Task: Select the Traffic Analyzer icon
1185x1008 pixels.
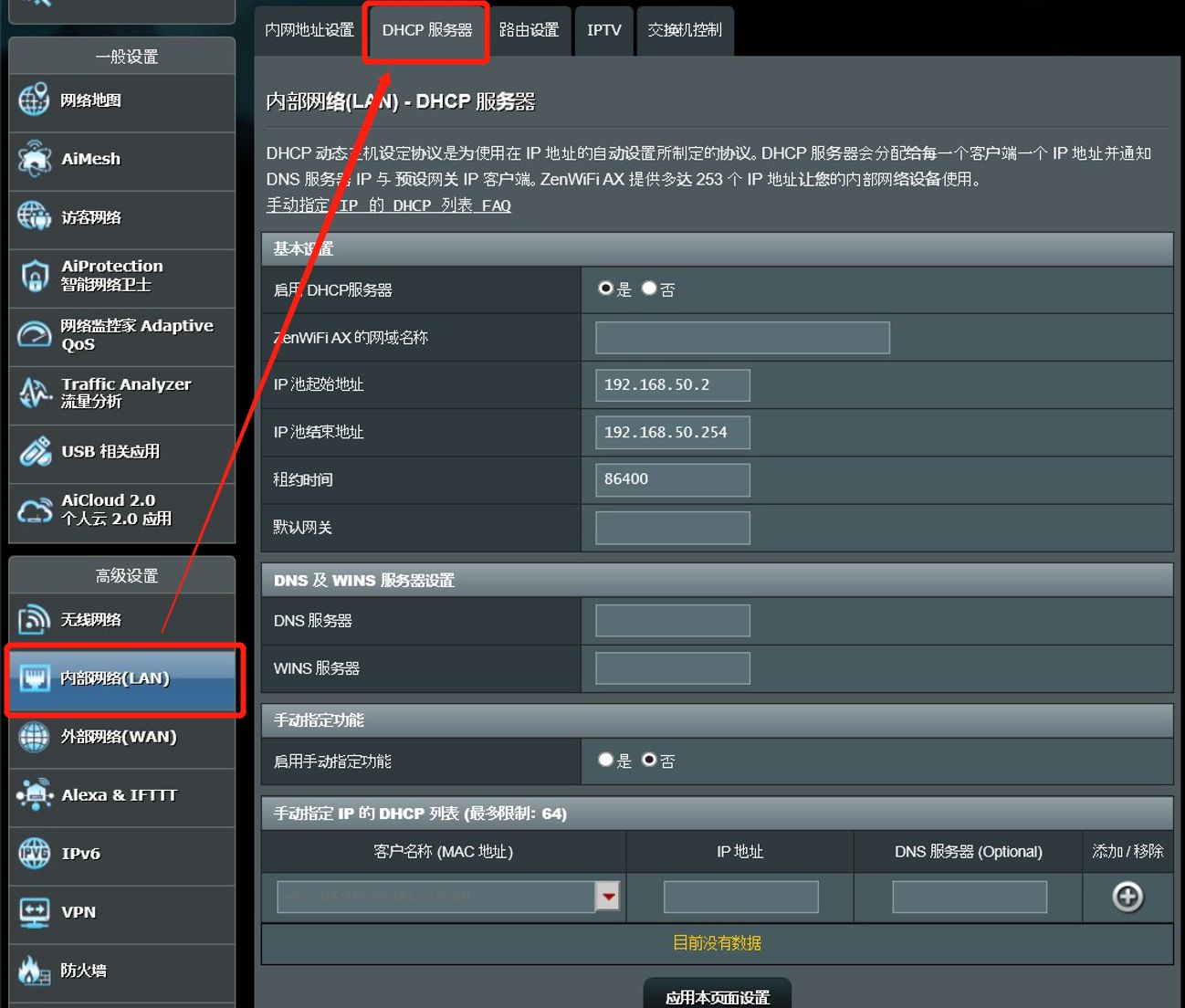Action: tap(34, 393)
